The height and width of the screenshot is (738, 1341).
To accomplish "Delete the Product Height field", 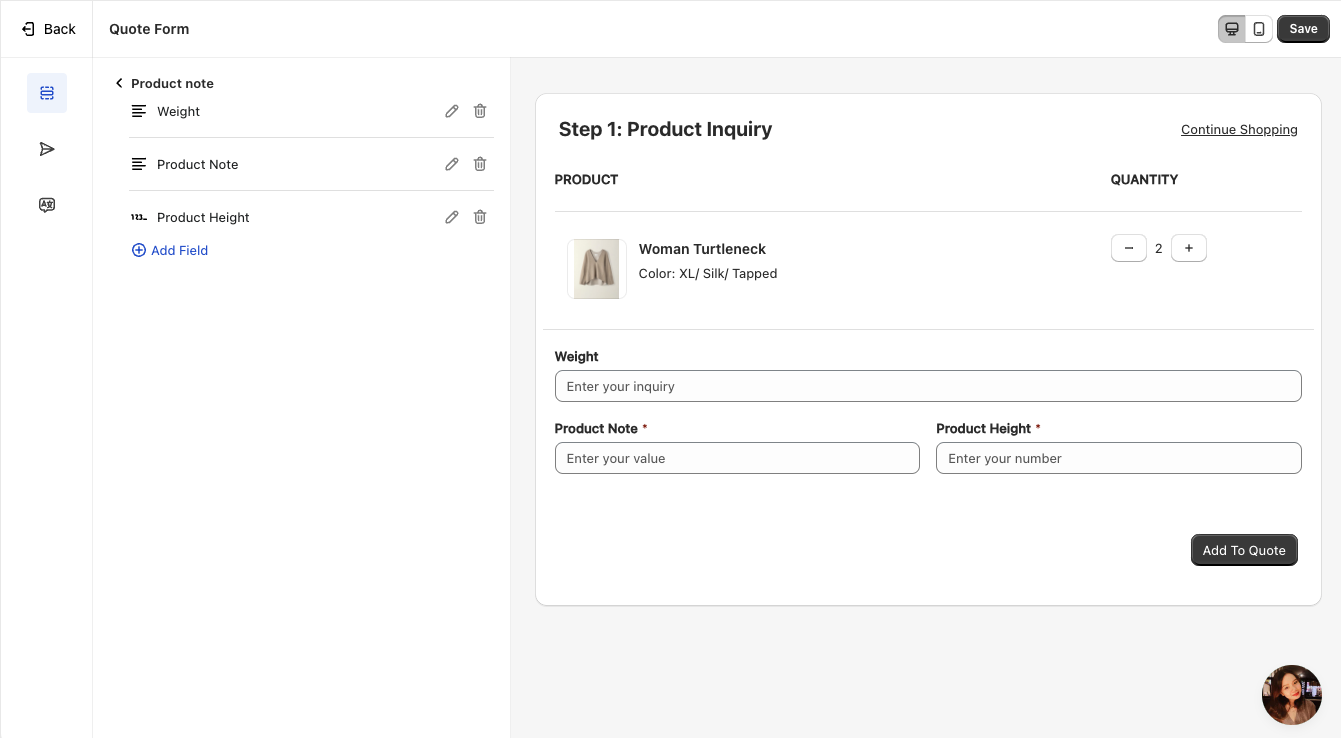I will point(480,217).
